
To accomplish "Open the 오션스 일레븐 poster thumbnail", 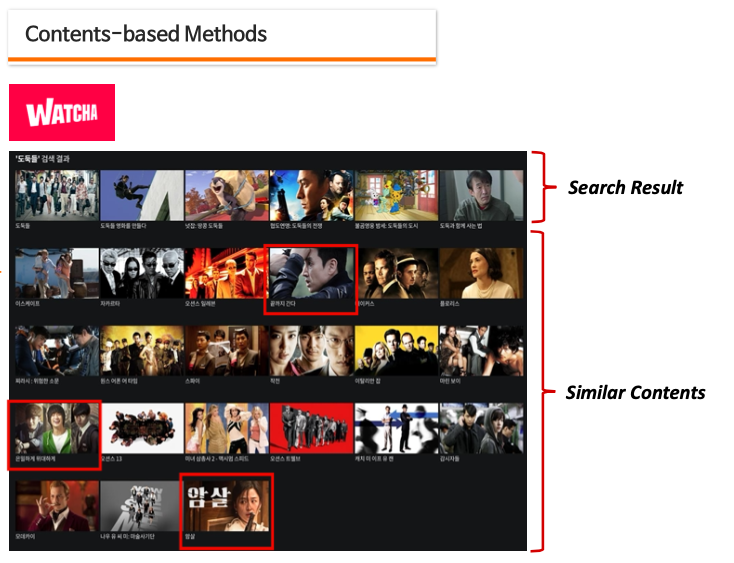I will coord(227,273).
